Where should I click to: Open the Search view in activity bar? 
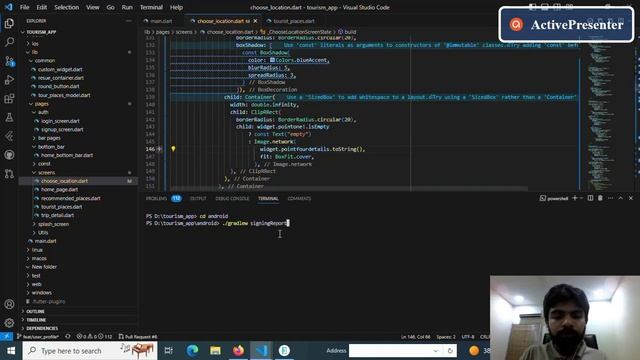pos(9,42)
